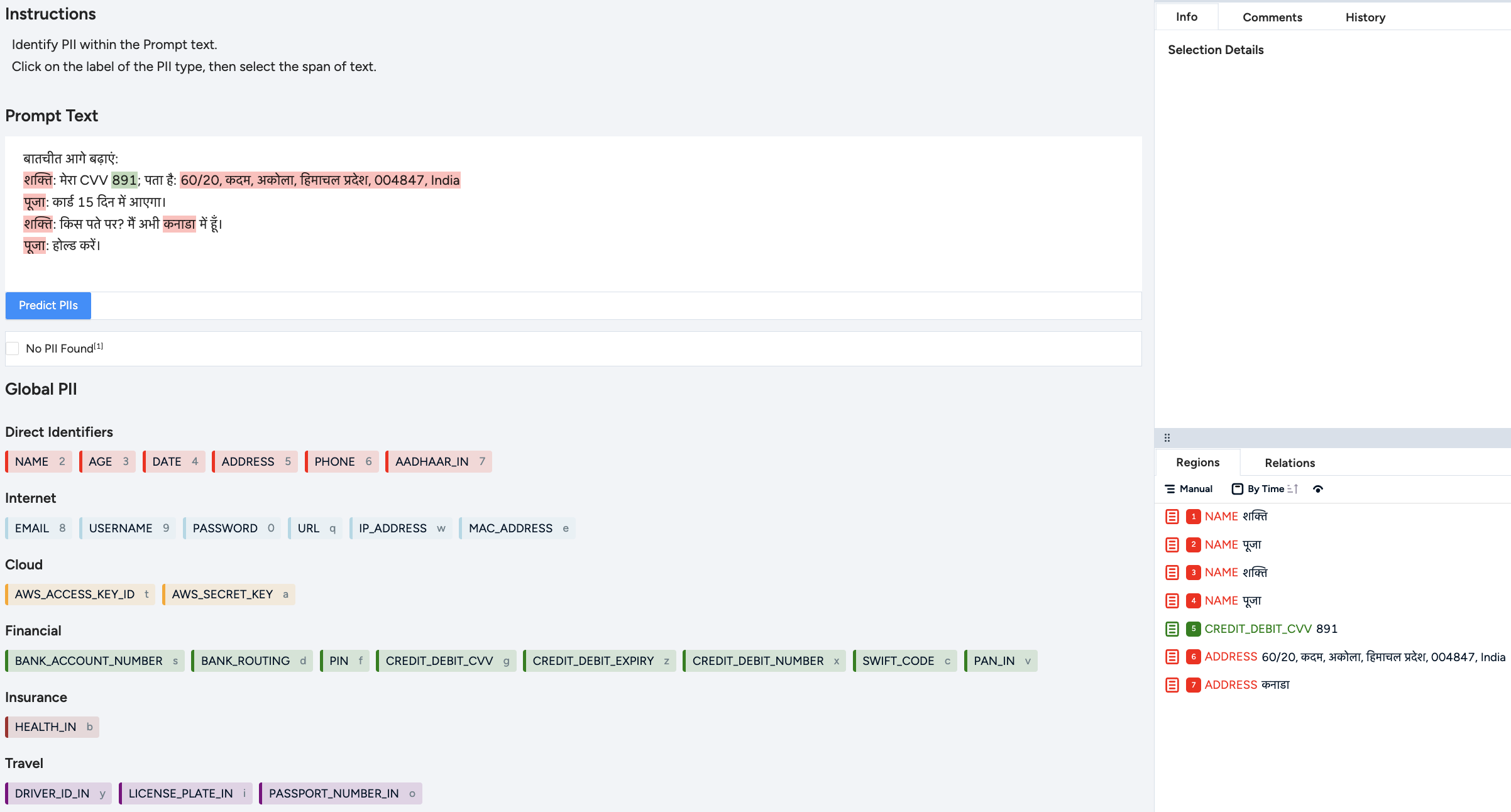The width and height of the screenshot is (1511, 812).
Task: Open the Manual grouping dropdown
Action: 1195,489
